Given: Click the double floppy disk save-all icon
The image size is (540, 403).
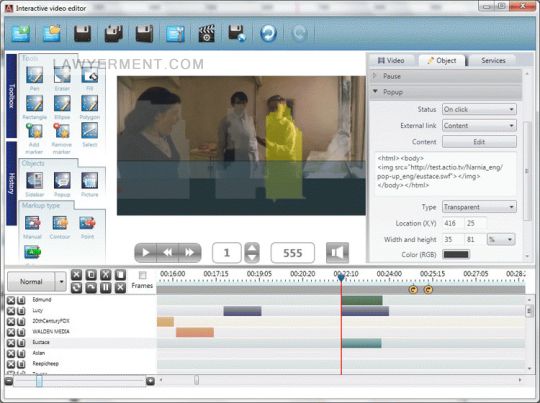Looking at the screenshot, I should [114, 33].
